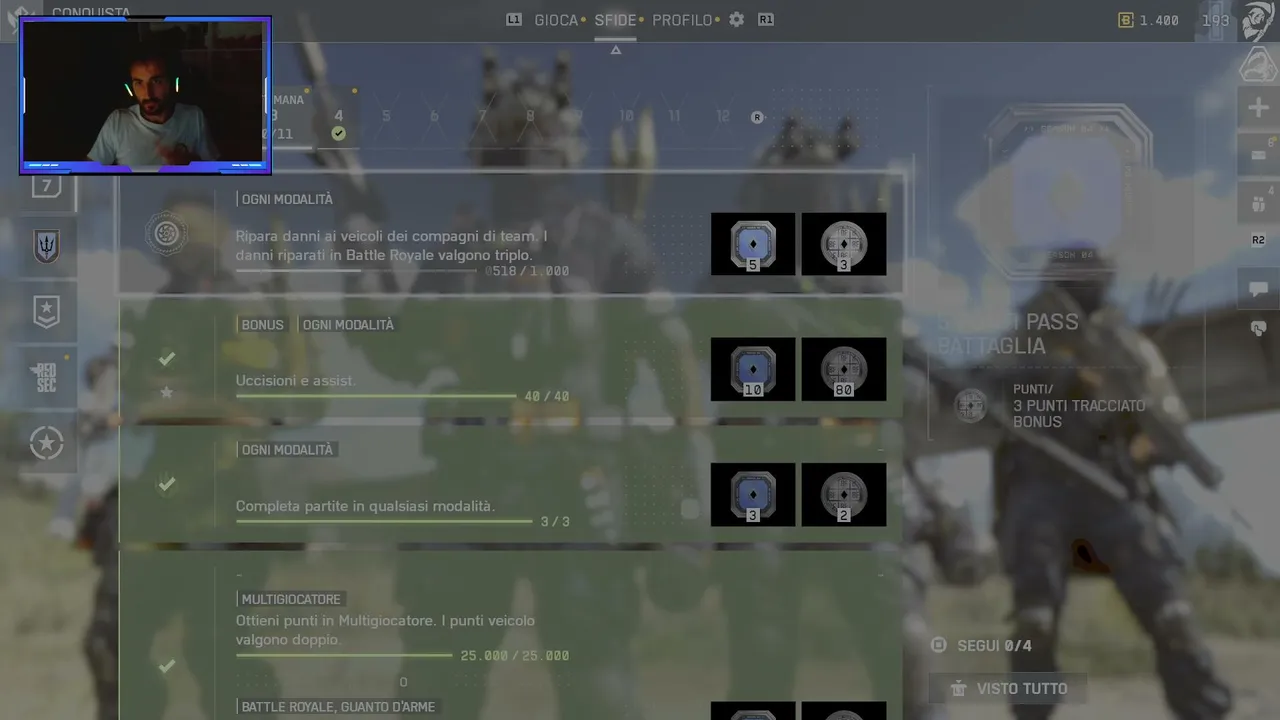Select the number 7 badge in left sidebar
1280x720 pixels.
pyautogui.click(x=46, y=187)
